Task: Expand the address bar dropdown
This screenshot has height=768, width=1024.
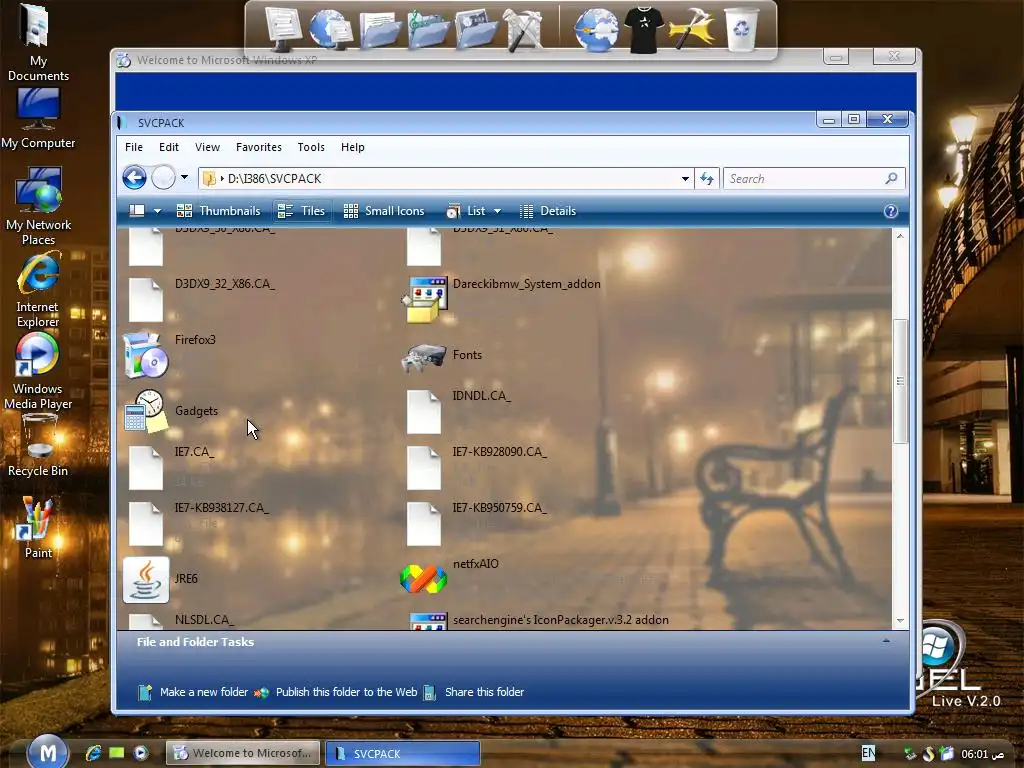Action: (685, 178)
